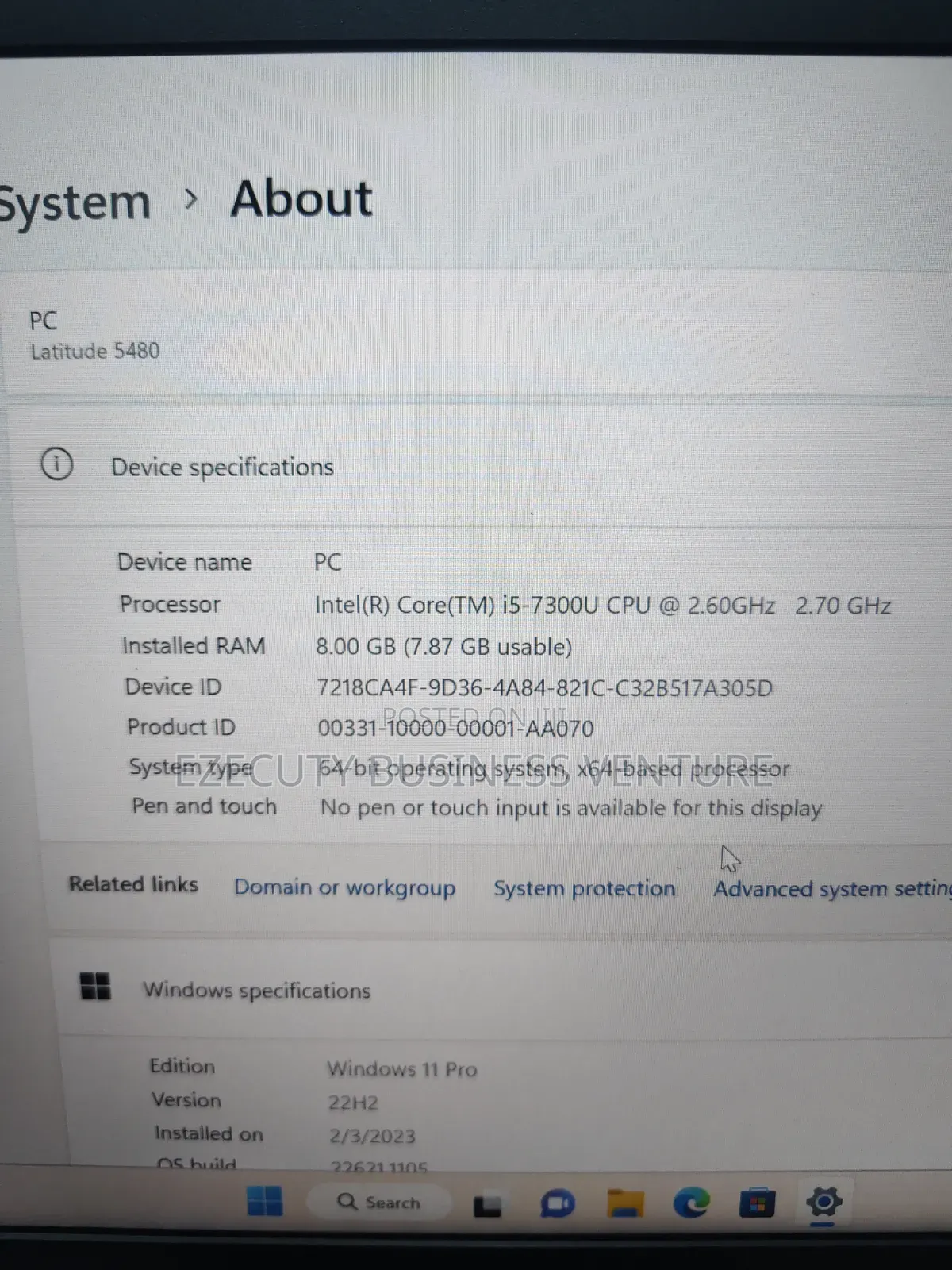Click the Latitude 5480 model name
Viewport: 952px width, 1270px height.
click(x=95, y=351)
